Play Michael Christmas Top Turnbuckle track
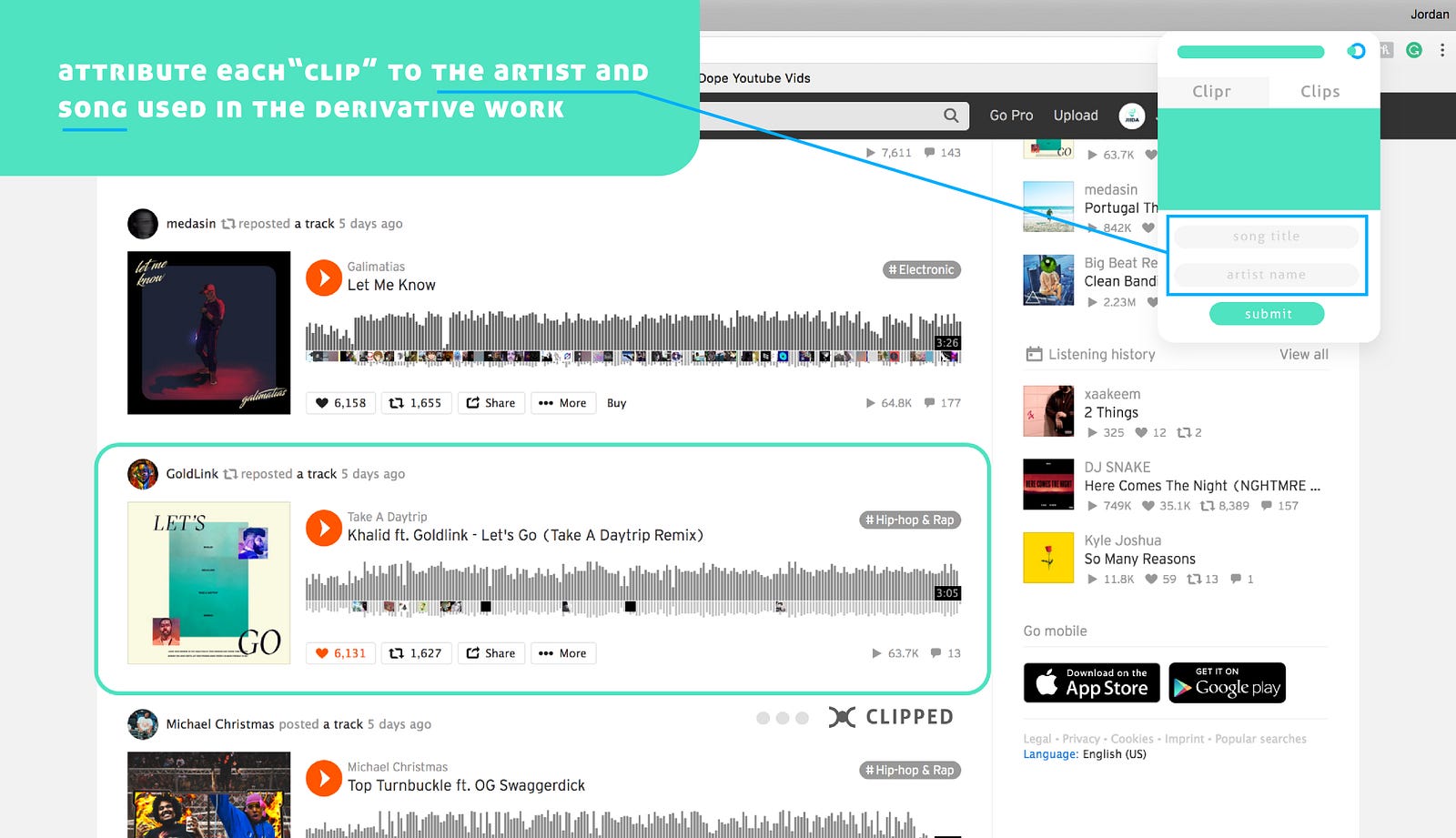The width and height of the screenshot is (1456, 838). pos(323,778)
